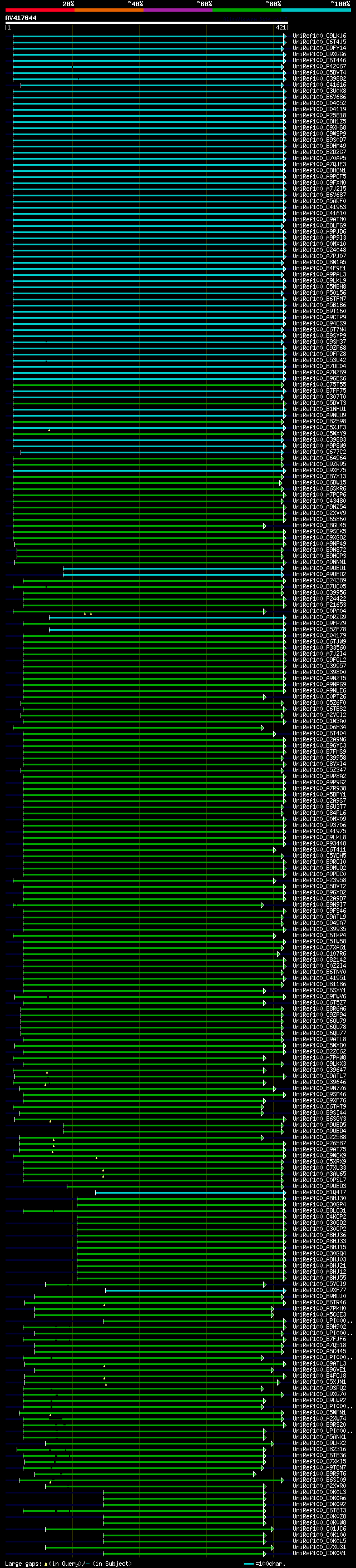Select hit label UniRef100_B7FMS9
Image resolution: width=356 pixels, height=1568 pixels.
click(x=319, y=752)
